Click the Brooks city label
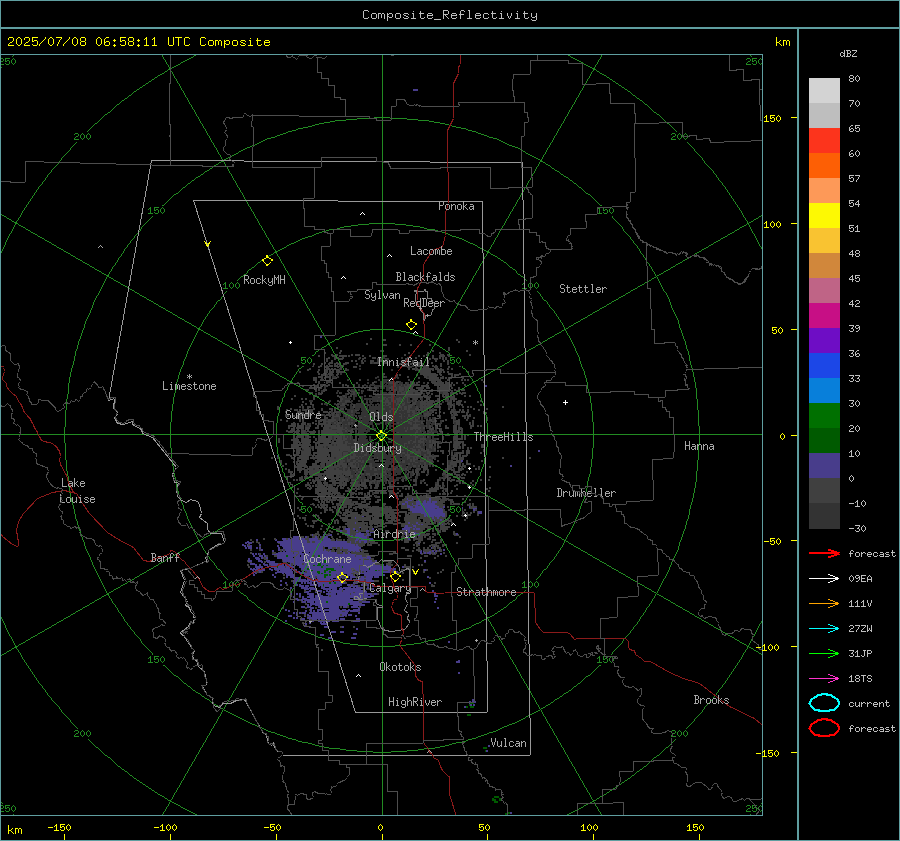 [711, 700]
